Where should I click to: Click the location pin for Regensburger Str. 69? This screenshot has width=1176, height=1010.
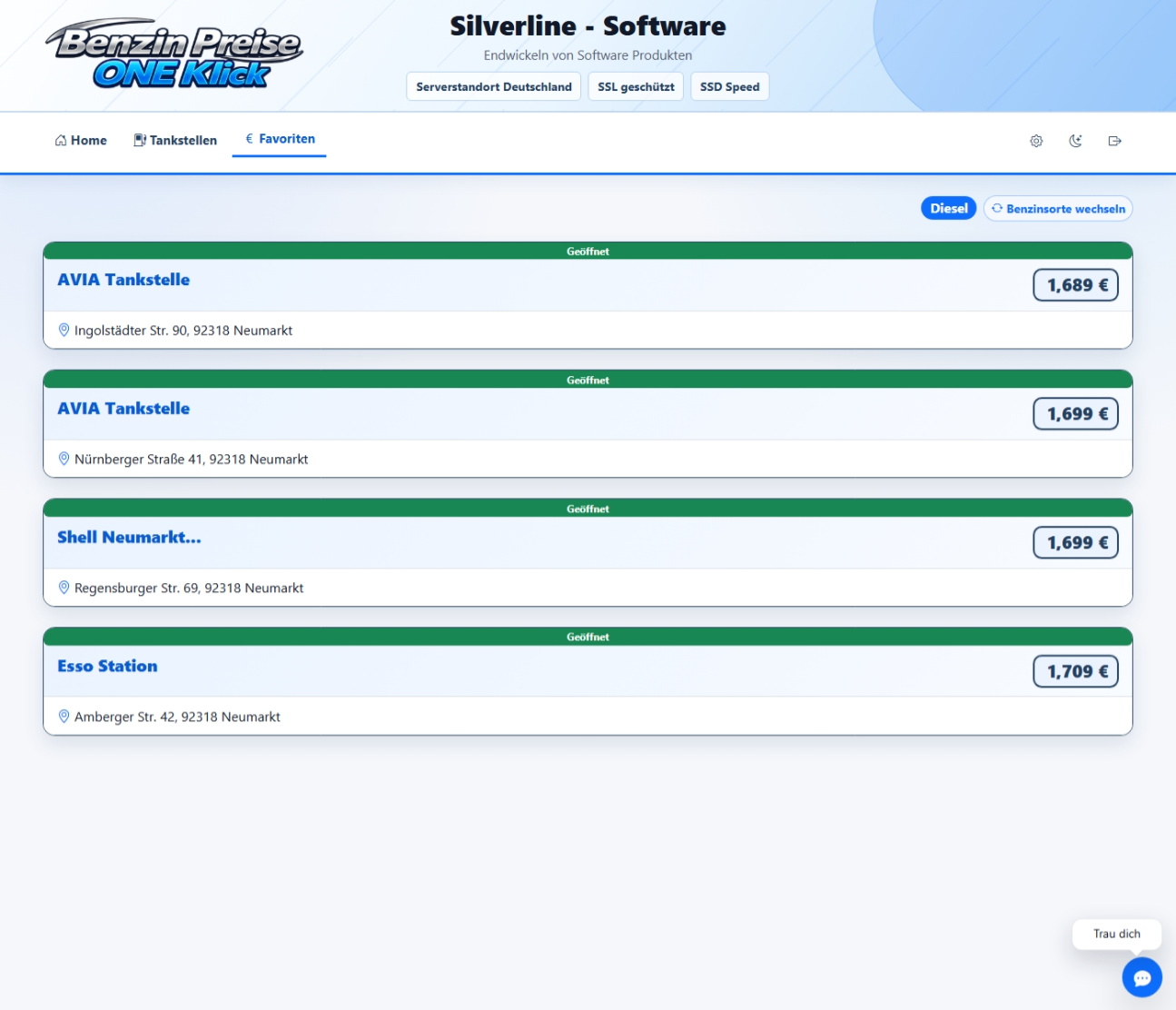(x=64, y=588)
